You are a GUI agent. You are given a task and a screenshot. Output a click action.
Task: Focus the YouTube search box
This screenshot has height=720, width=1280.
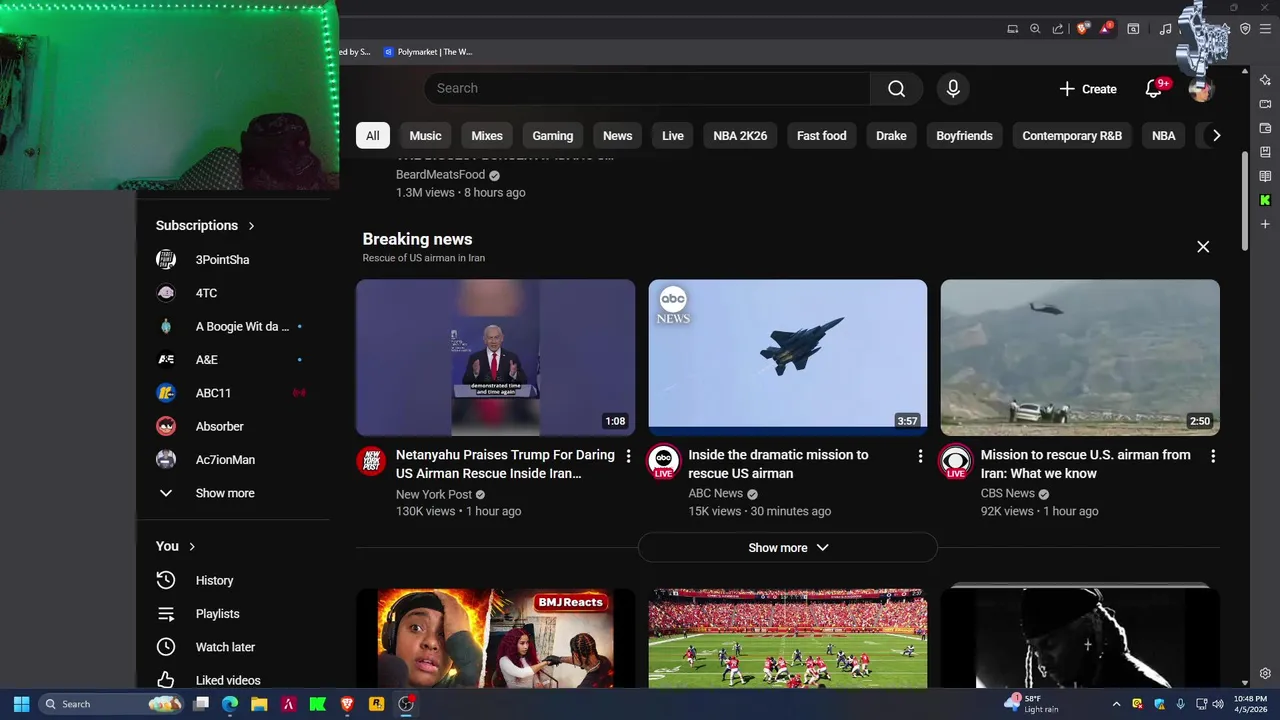647,89
